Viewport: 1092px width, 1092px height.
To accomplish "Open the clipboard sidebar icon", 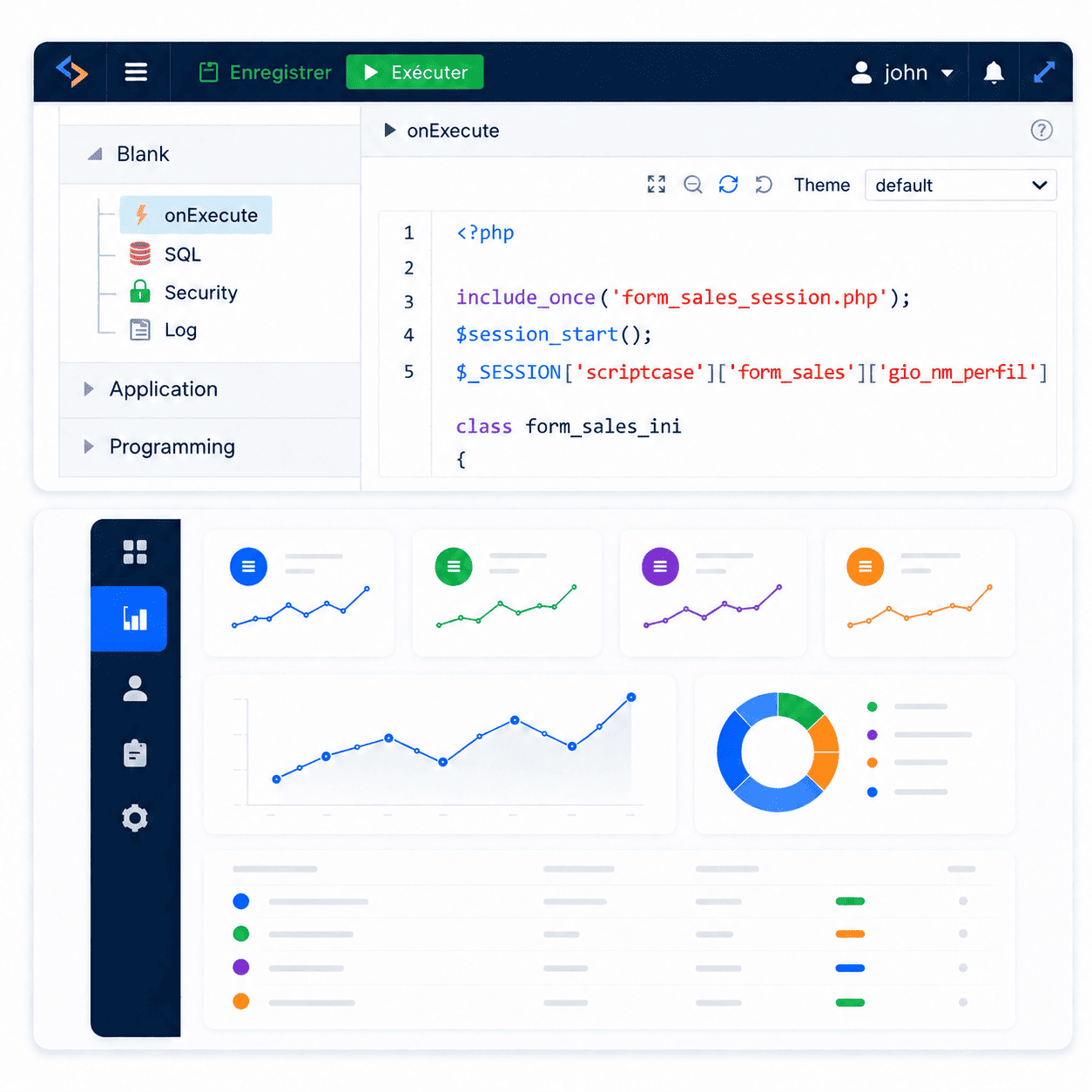I will [135, 753].
